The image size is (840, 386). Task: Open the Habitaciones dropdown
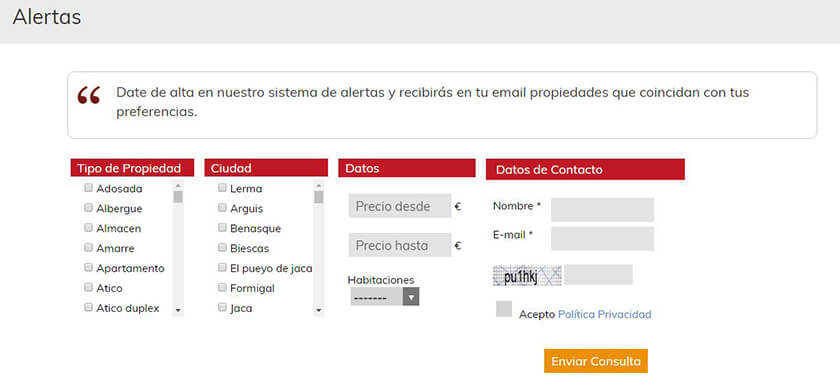coord(385,297)
